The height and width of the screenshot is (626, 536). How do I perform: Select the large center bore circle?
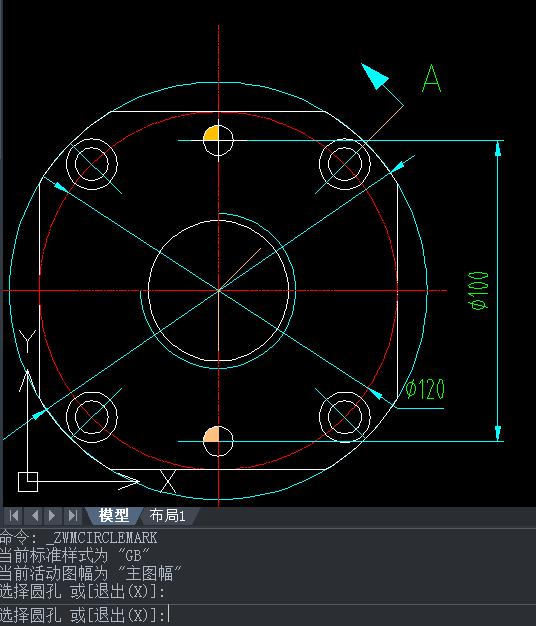click(218, 291)
